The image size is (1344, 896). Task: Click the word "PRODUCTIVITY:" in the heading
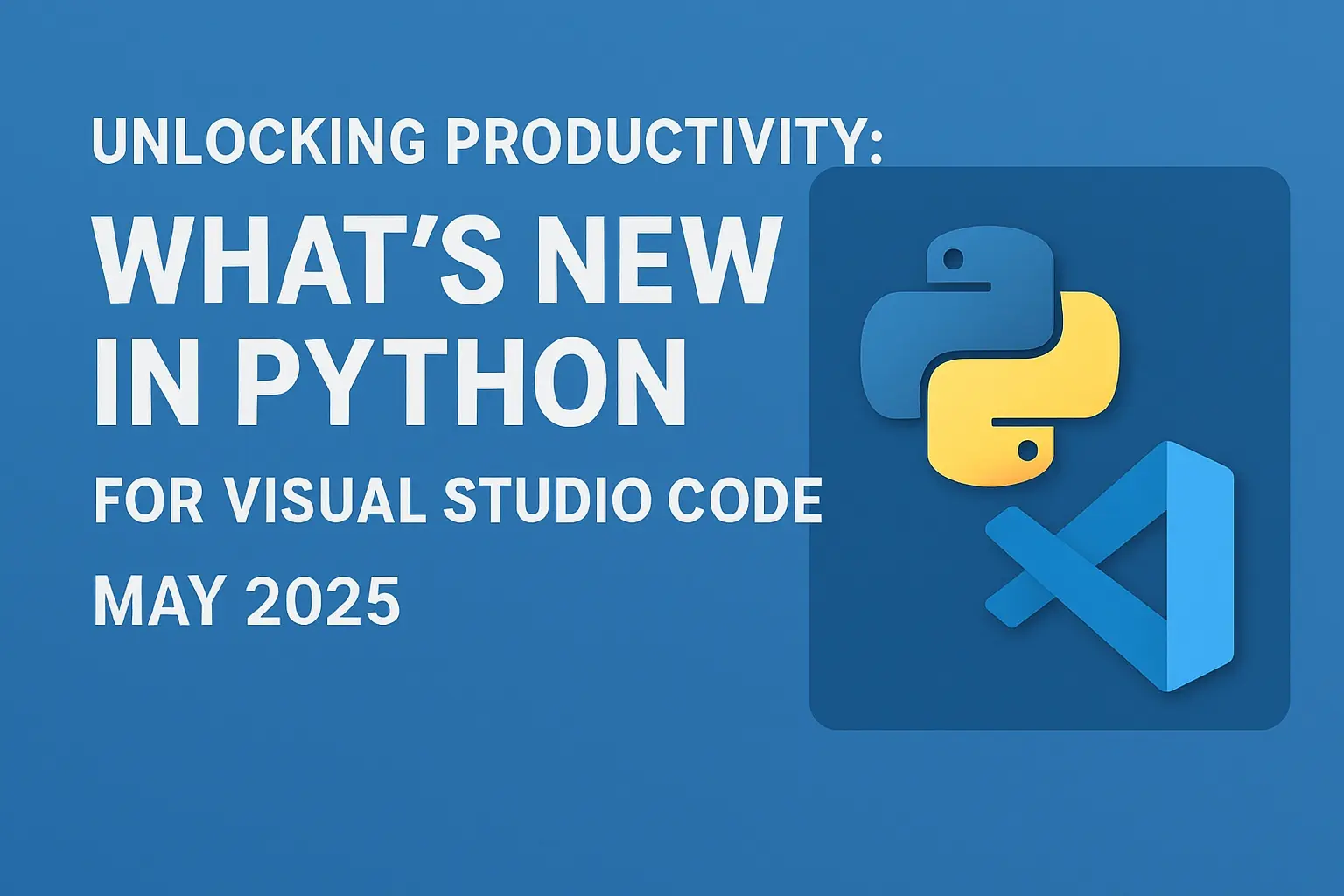[664, 140]
